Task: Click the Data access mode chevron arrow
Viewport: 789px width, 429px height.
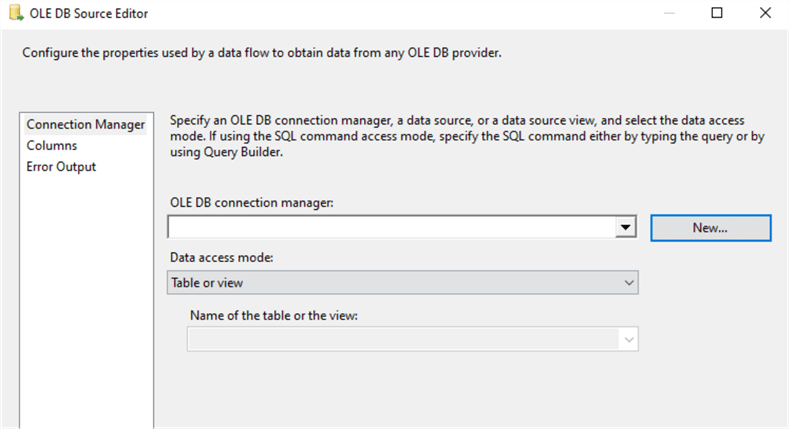Action: coord(628,283)
